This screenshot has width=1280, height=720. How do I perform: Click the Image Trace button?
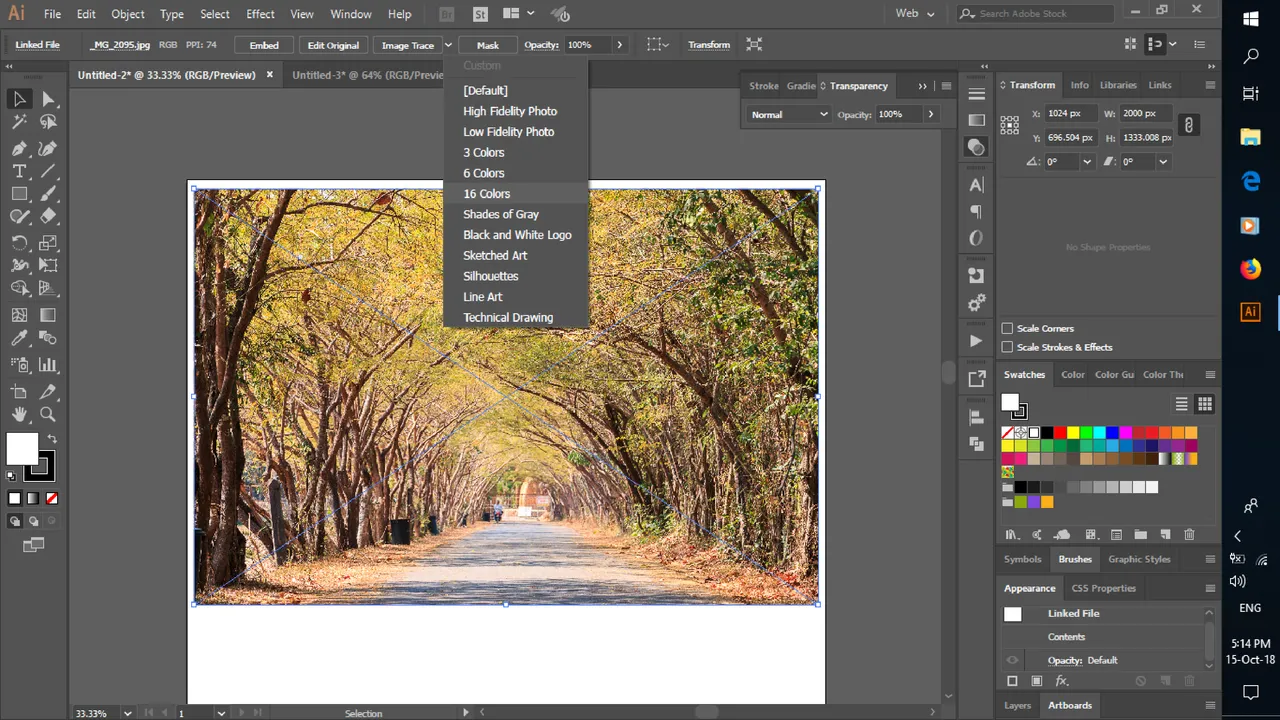click(x=408, y=45)
